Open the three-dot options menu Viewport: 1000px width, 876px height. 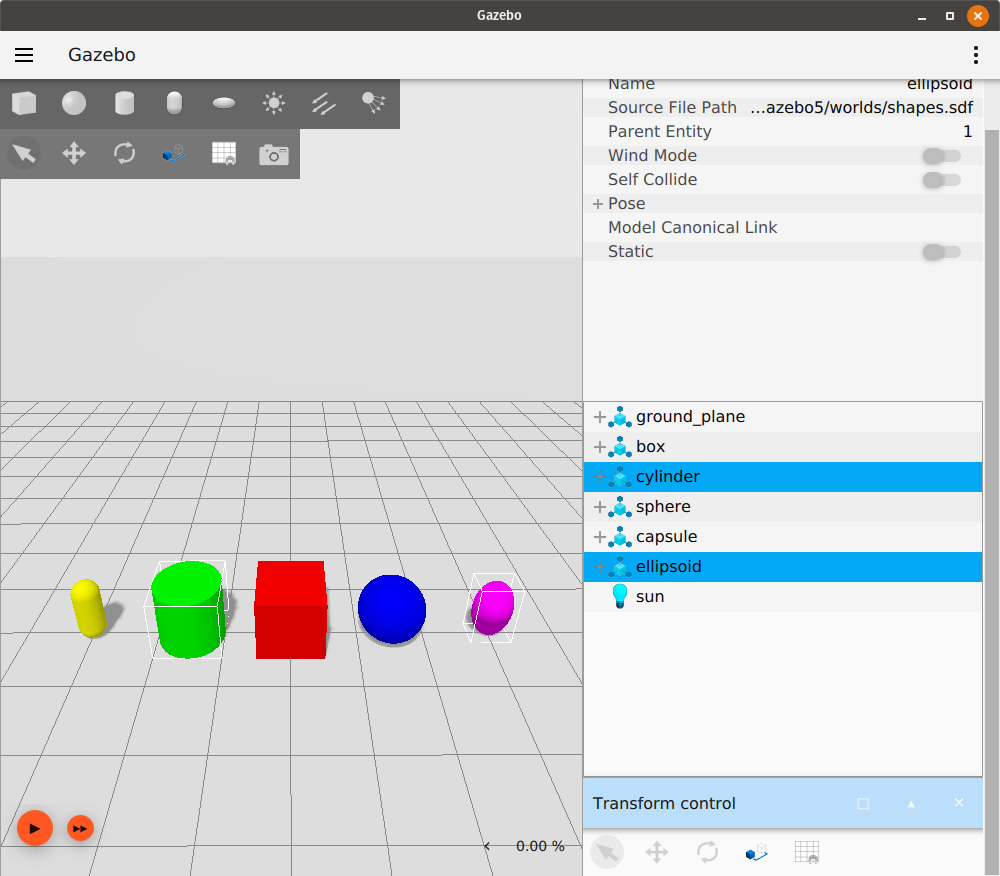point(975,55)
